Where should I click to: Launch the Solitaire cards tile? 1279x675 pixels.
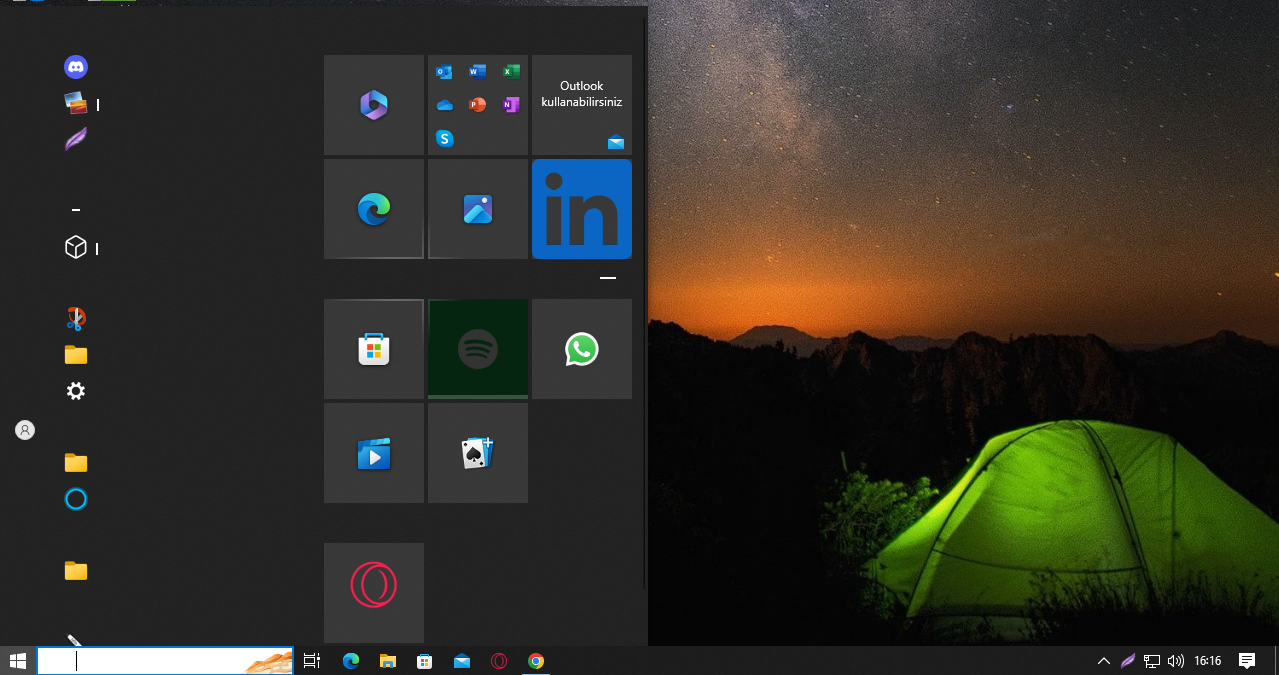tap(478, 453)
